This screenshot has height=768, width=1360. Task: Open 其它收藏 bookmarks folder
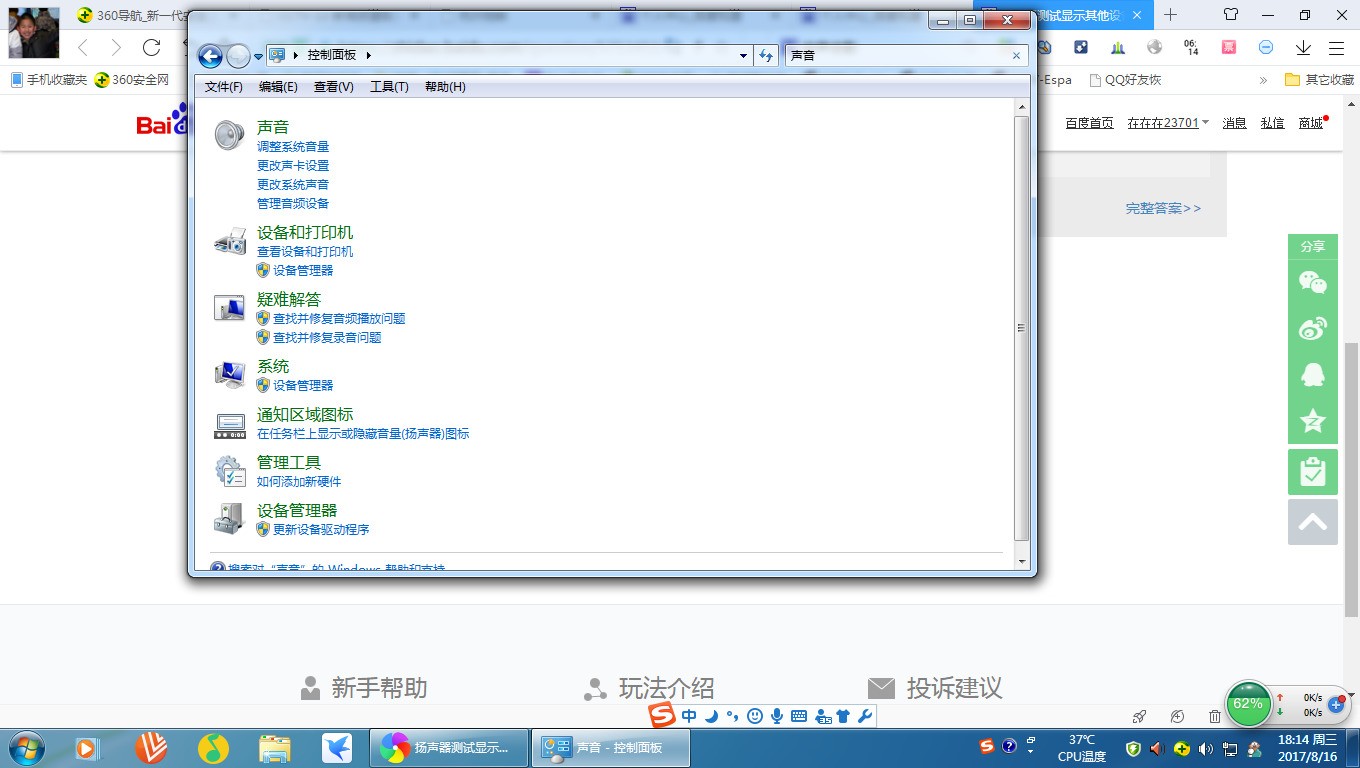coord(1319,80)
